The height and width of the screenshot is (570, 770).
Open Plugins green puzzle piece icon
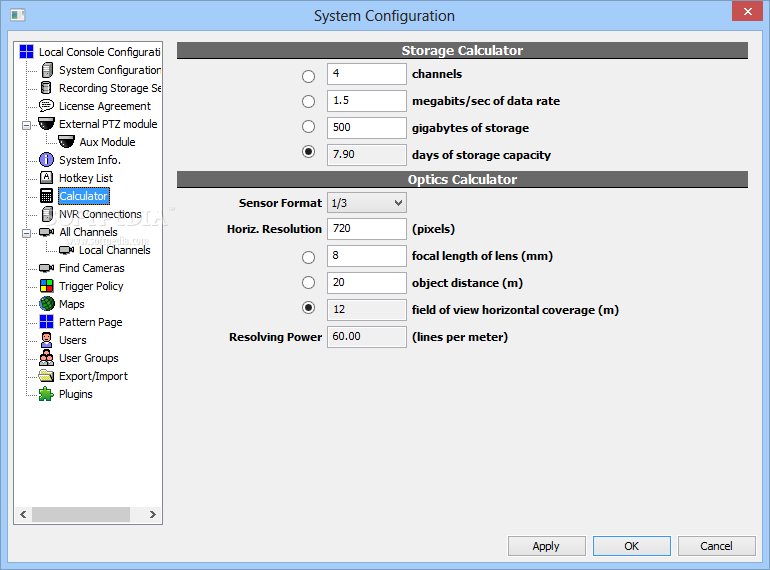point(46,394)
